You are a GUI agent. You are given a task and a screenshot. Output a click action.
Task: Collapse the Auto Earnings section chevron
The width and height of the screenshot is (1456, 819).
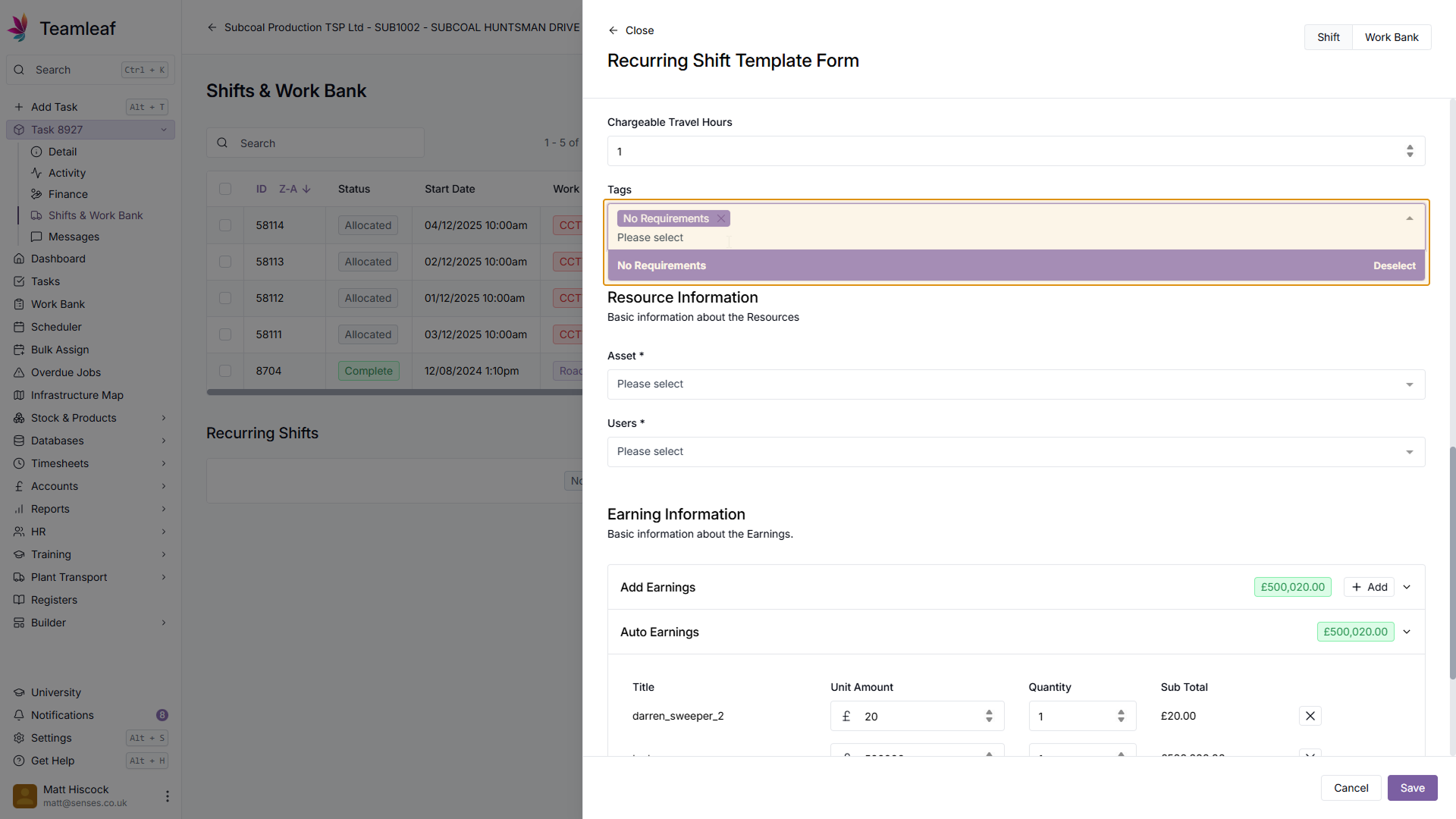coord(1407,632)
